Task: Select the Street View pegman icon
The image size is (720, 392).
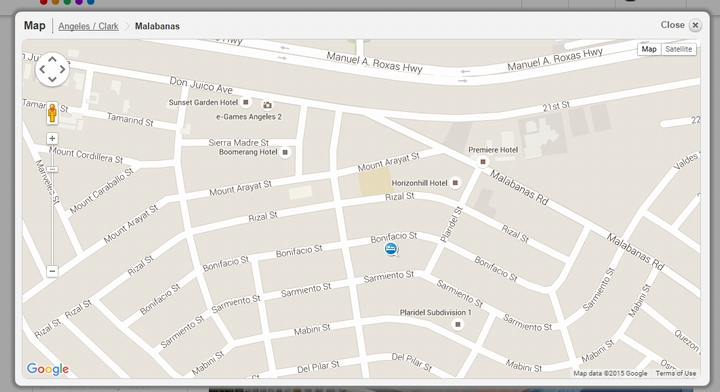Action: click(52, 113)
